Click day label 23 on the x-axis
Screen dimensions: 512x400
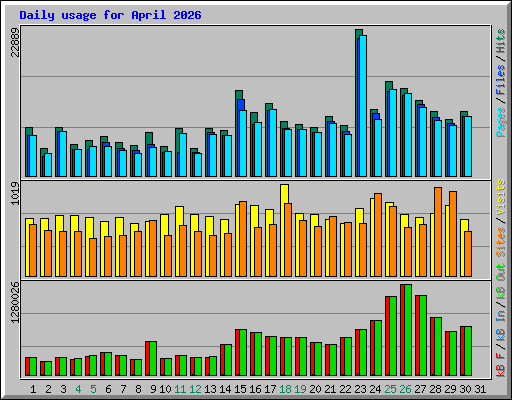pos(360,389)
